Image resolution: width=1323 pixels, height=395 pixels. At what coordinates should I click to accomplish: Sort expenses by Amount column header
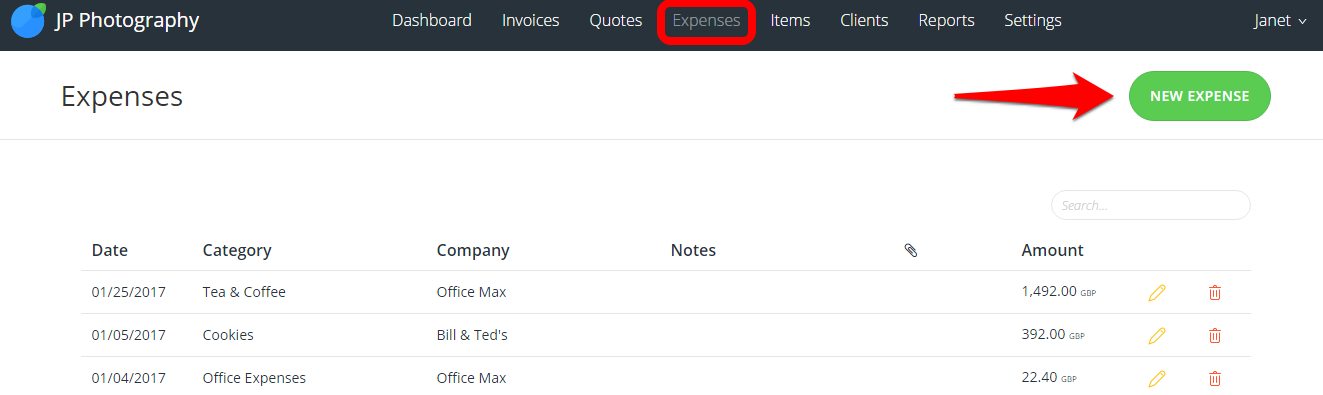(1052, 250)
